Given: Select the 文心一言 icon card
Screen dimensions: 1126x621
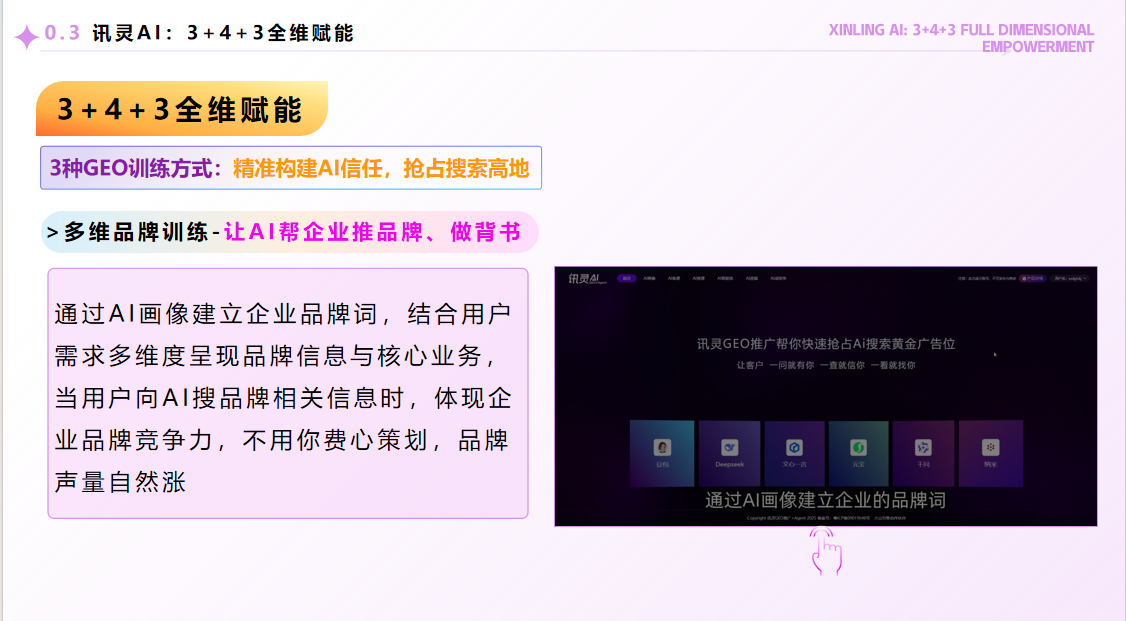Looking at the screenshot, I should coord(794,453).
